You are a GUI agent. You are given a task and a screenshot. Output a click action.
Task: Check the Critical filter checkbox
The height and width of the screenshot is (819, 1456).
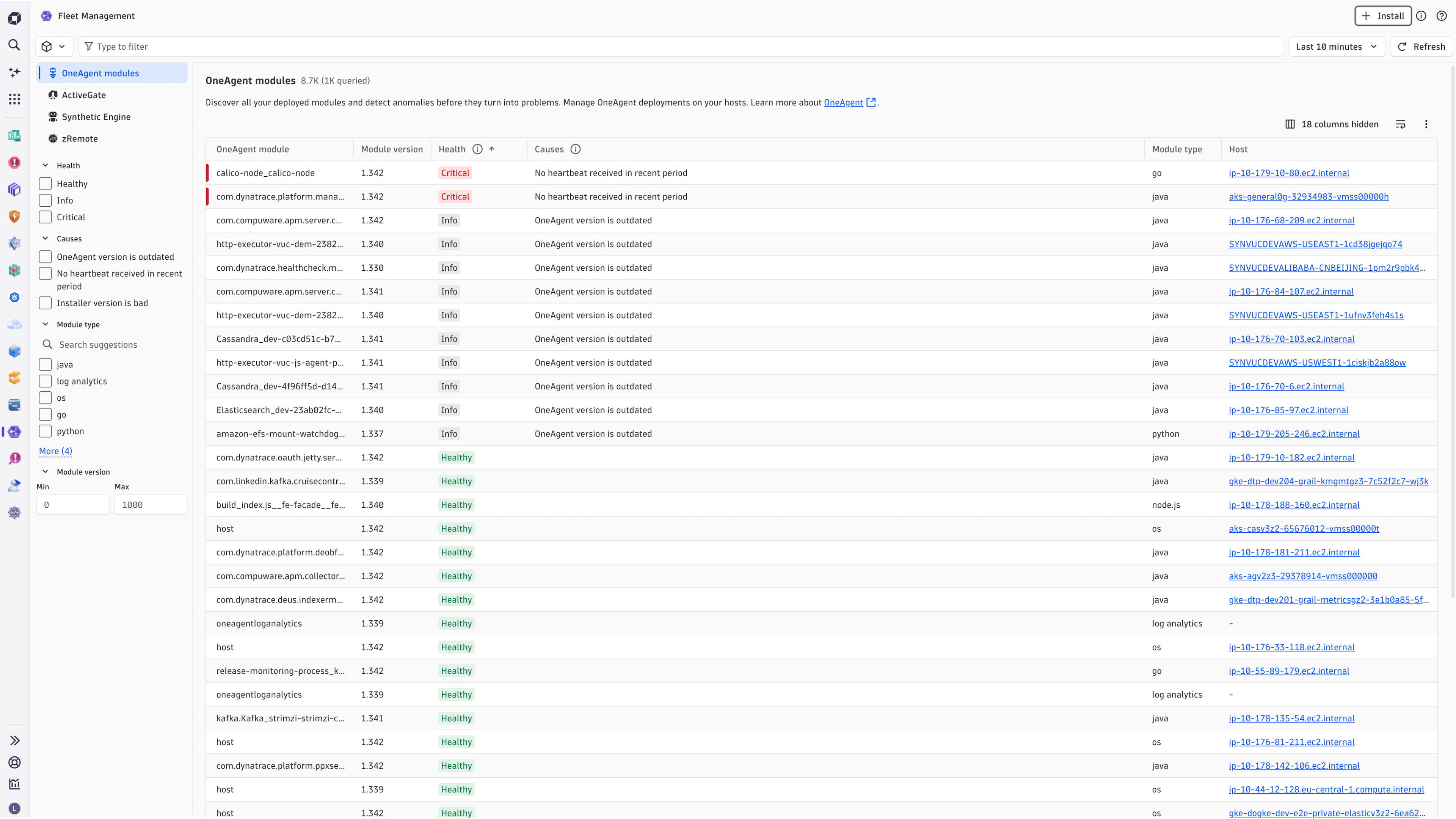[45, 217]
